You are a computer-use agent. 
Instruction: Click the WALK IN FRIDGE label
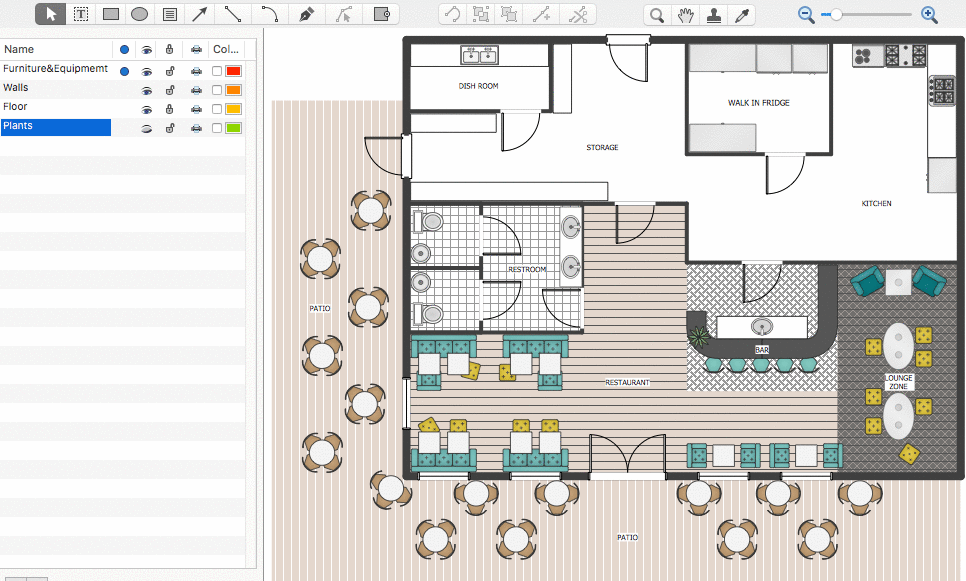758,103
